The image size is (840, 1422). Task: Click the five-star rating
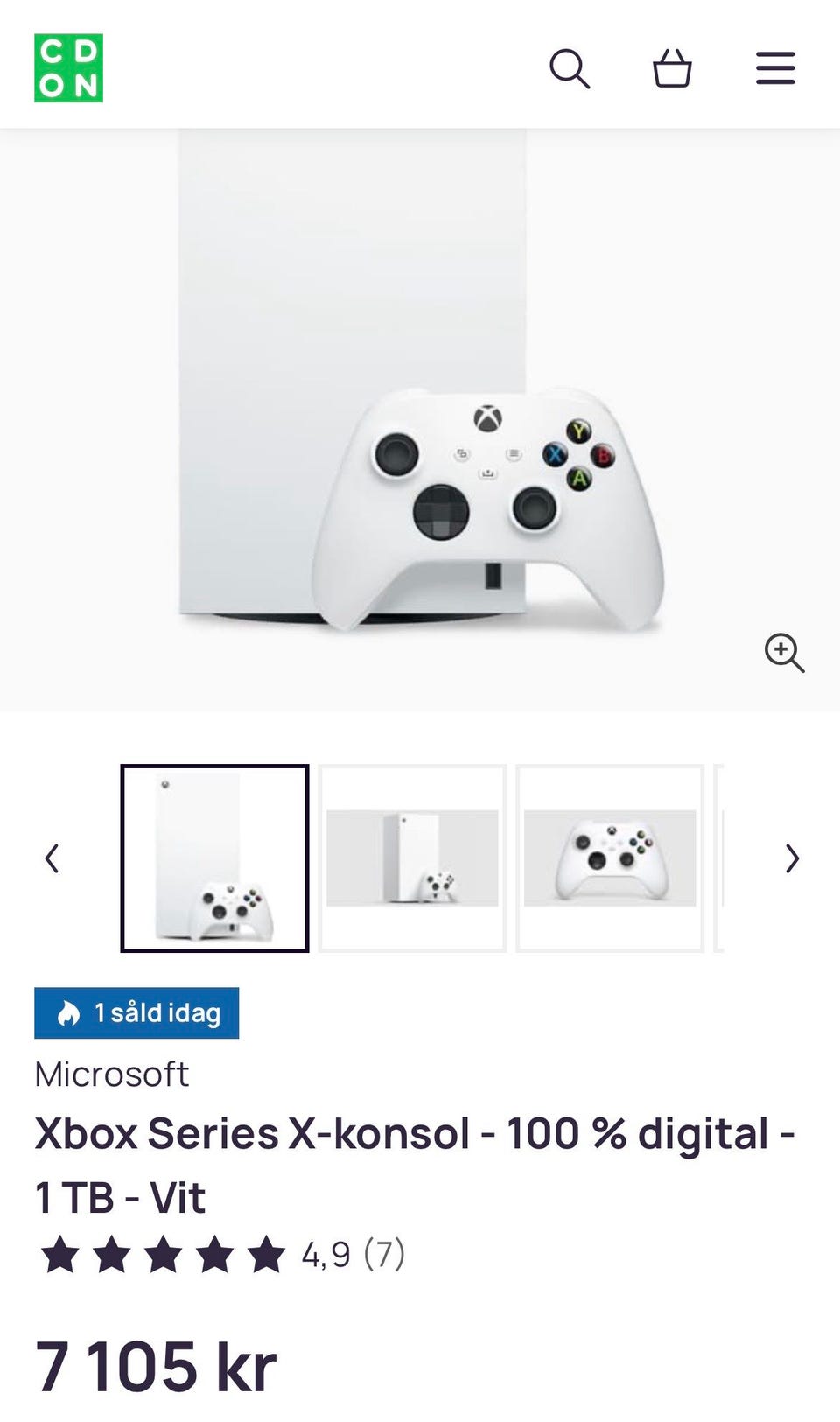pos(163,1255)
